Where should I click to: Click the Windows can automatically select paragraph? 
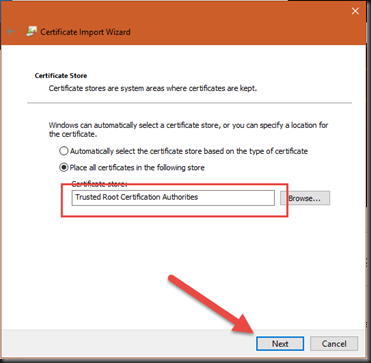188,130
